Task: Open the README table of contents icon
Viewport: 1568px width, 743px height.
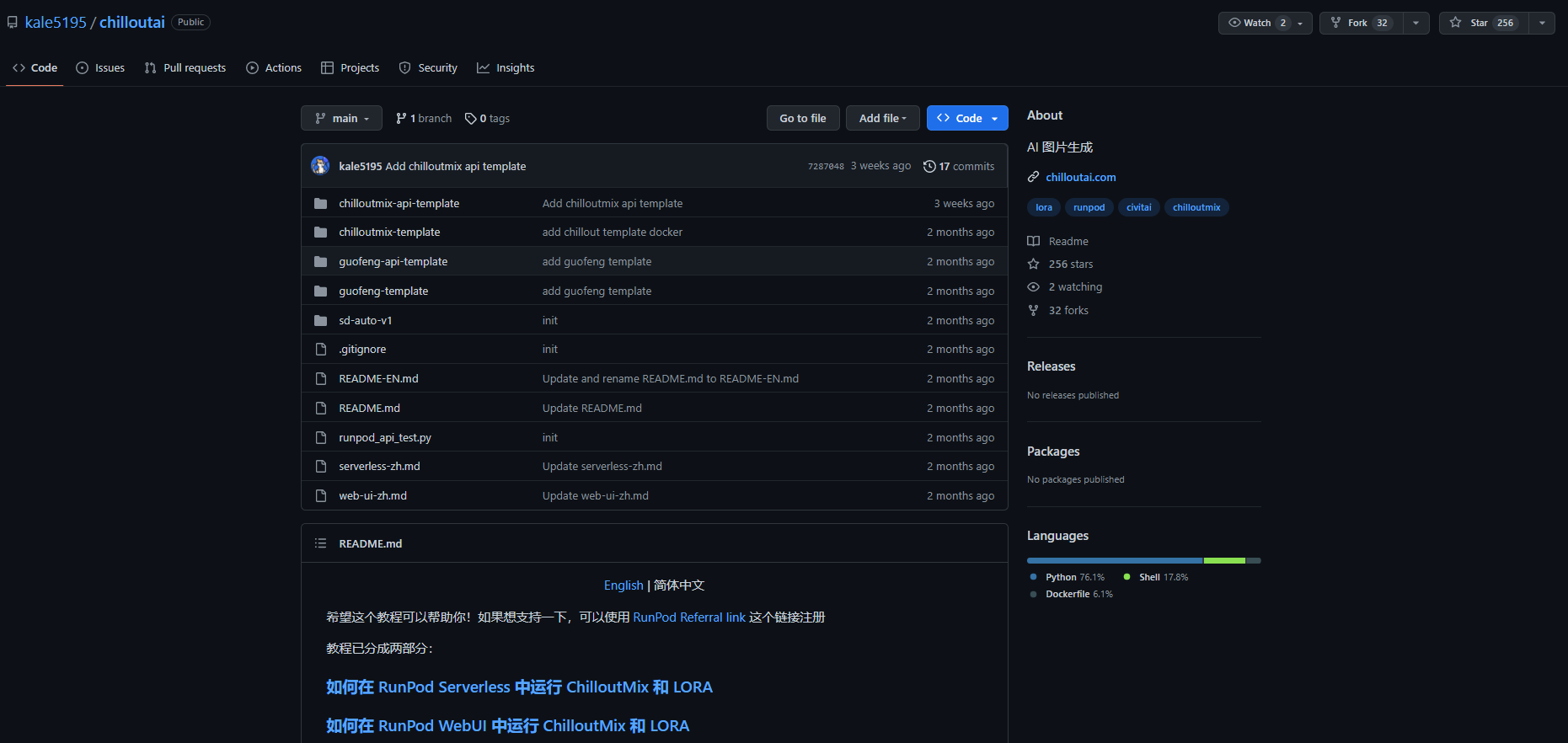Action: click(x=320, y=543)
